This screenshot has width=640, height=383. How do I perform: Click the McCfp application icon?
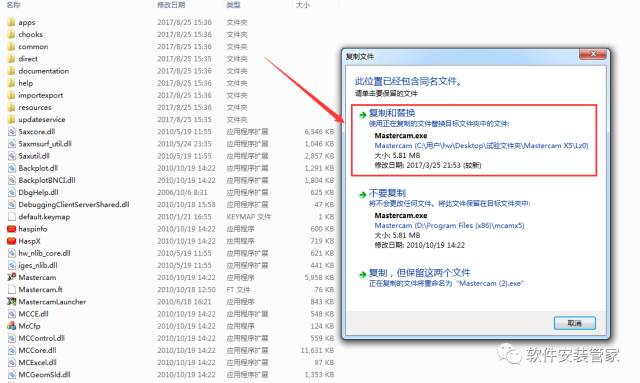11,326
